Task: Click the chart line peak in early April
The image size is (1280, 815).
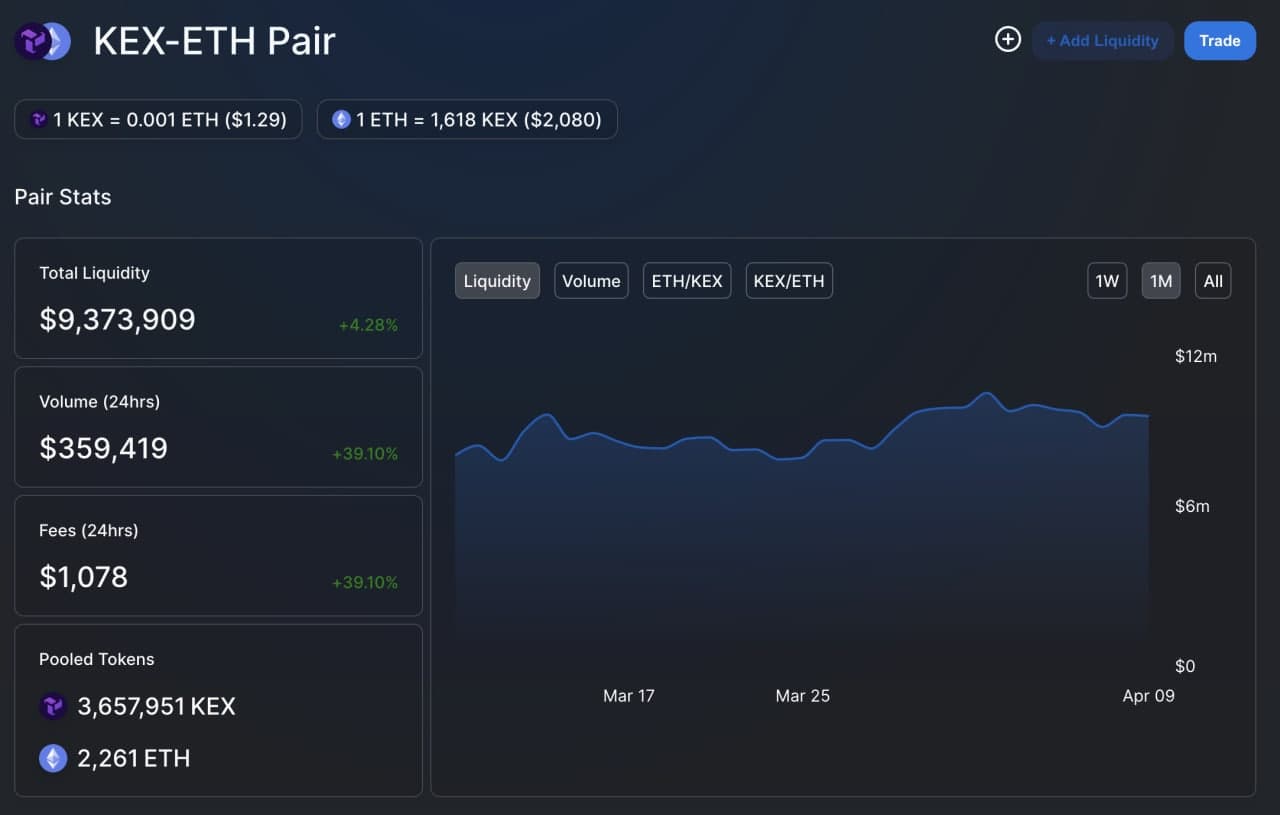Action: coord(986,394)
